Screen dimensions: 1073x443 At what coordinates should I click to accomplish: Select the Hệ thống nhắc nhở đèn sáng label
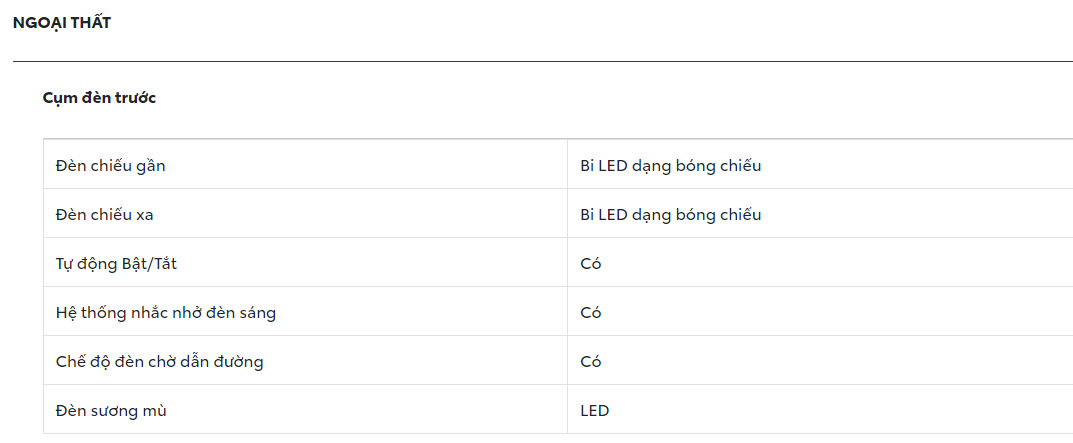click(166, 313)
